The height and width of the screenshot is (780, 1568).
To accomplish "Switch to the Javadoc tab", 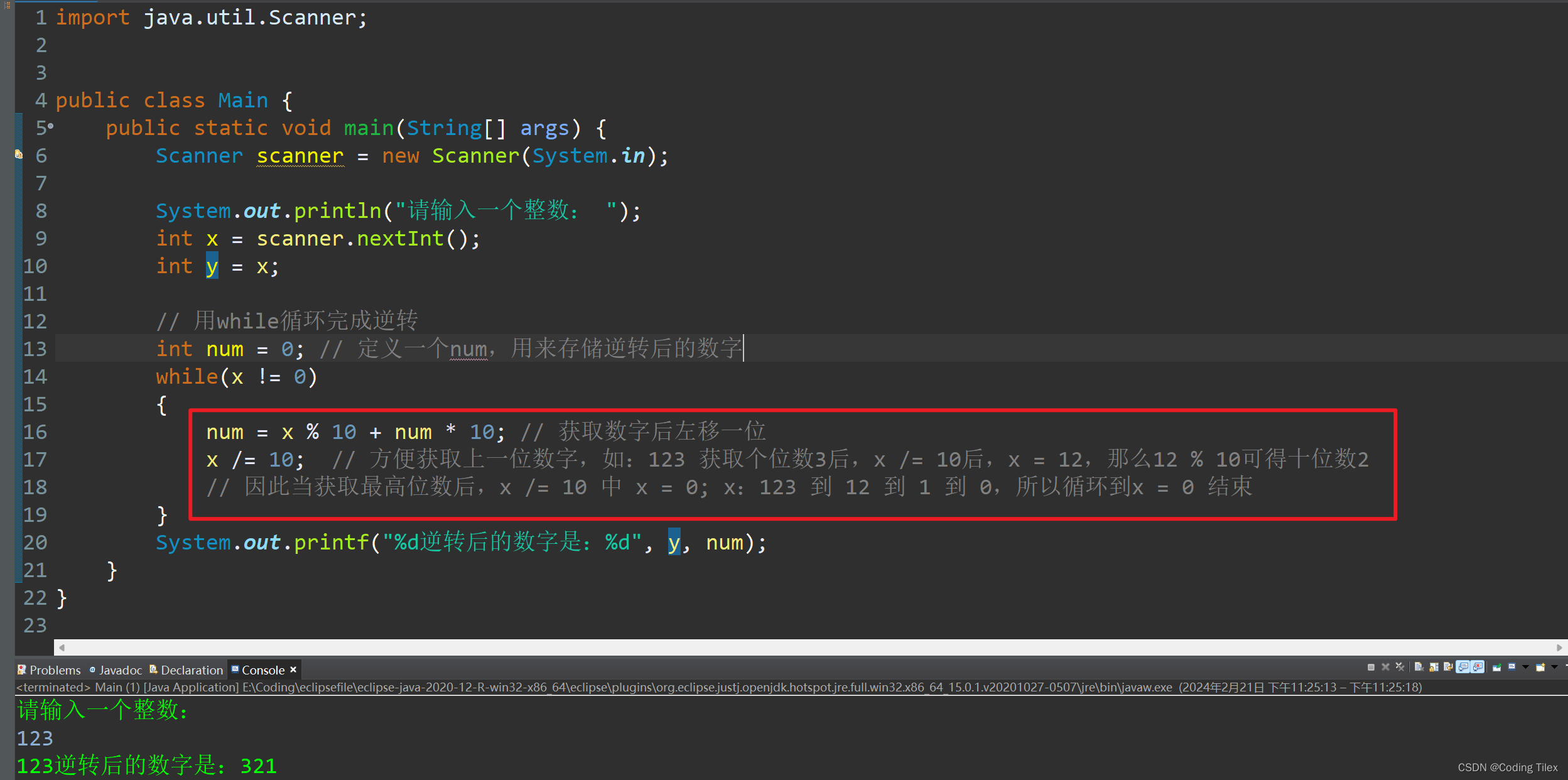I will click(116, 670).
